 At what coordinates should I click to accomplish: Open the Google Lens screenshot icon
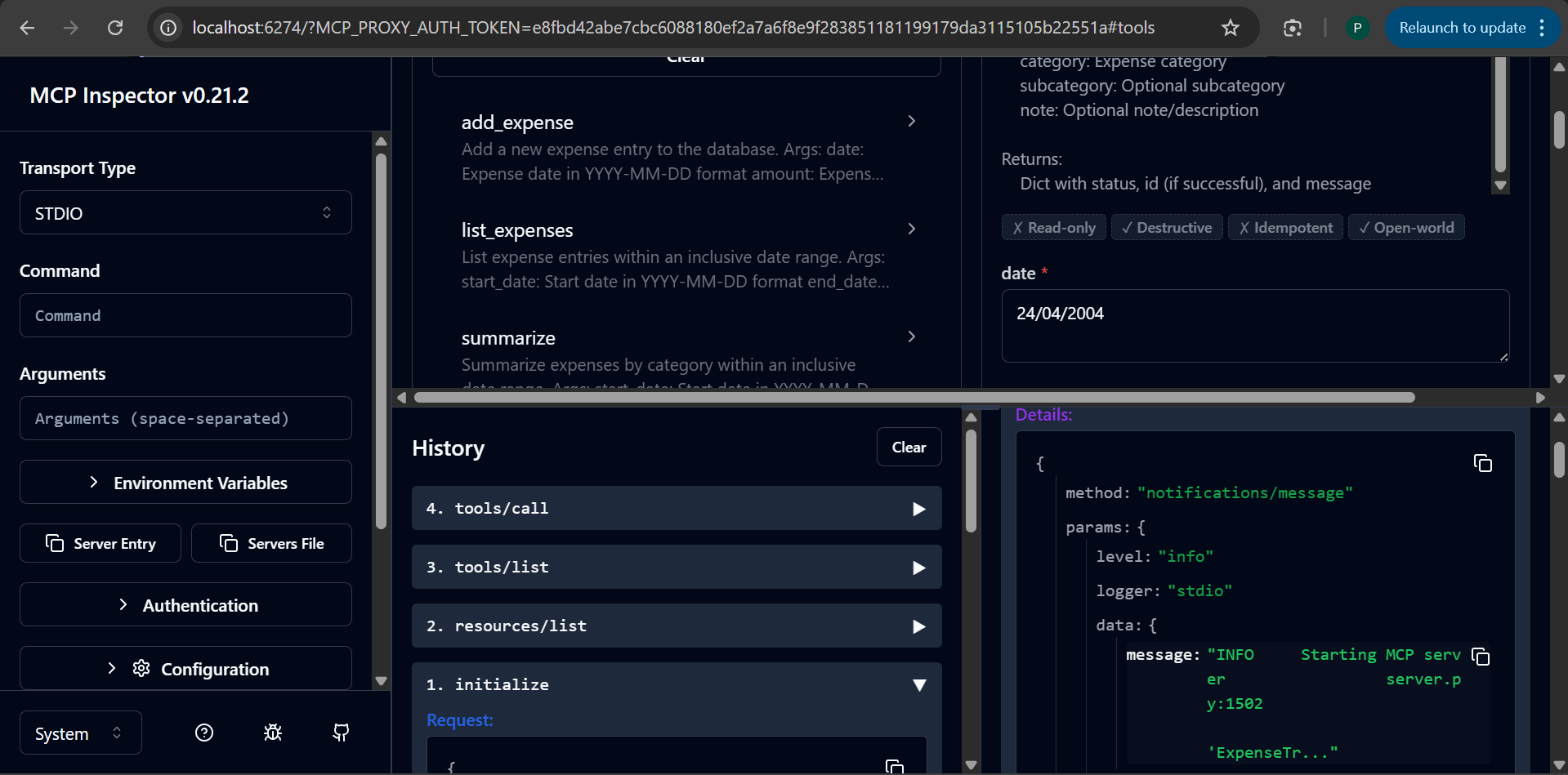tap(1292, 28)
